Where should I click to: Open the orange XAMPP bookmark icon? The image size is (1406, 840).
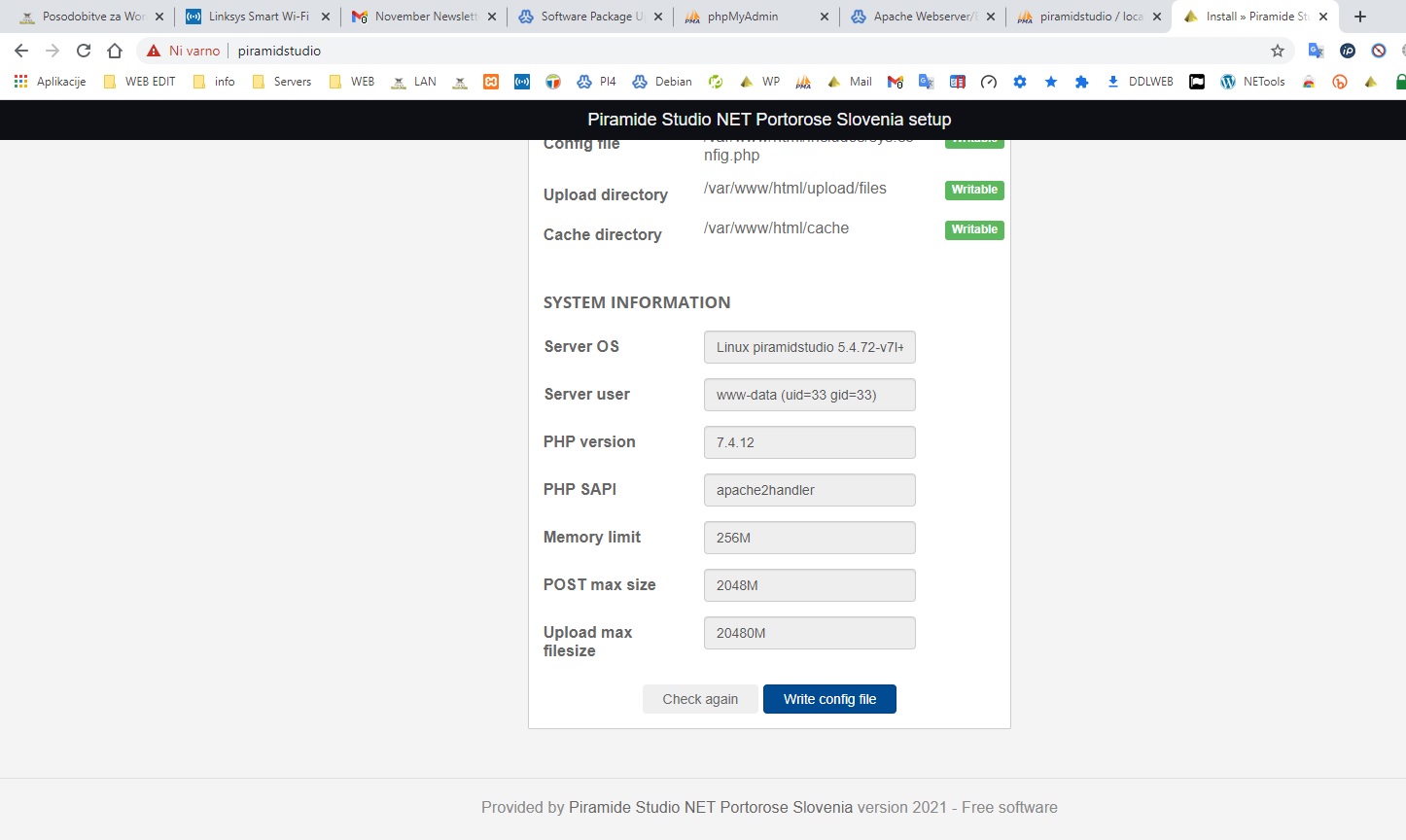[x=491, y=82]
